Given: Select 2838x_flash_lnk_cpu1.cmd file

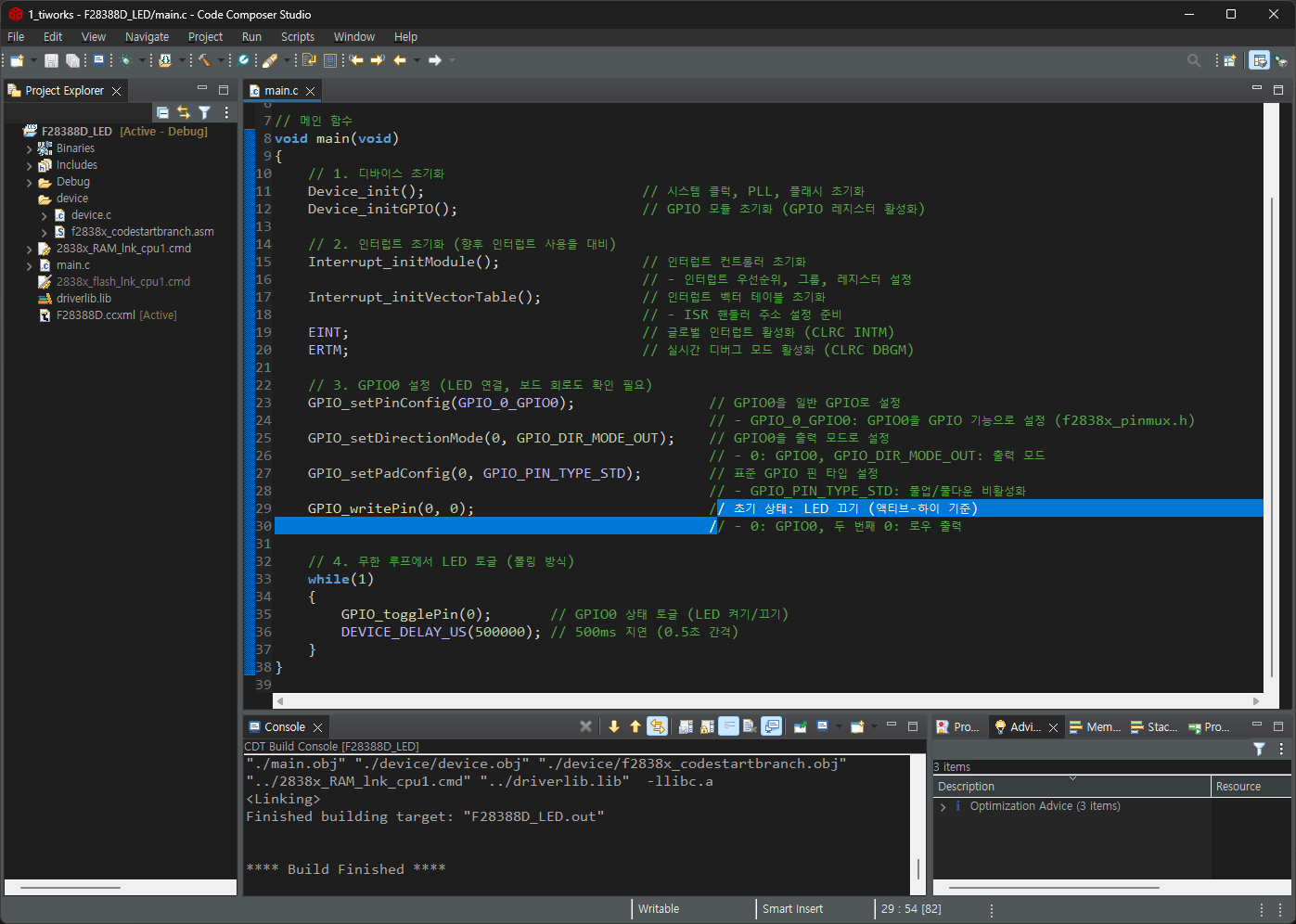Looking at the screenshot, I should point(114,282).
